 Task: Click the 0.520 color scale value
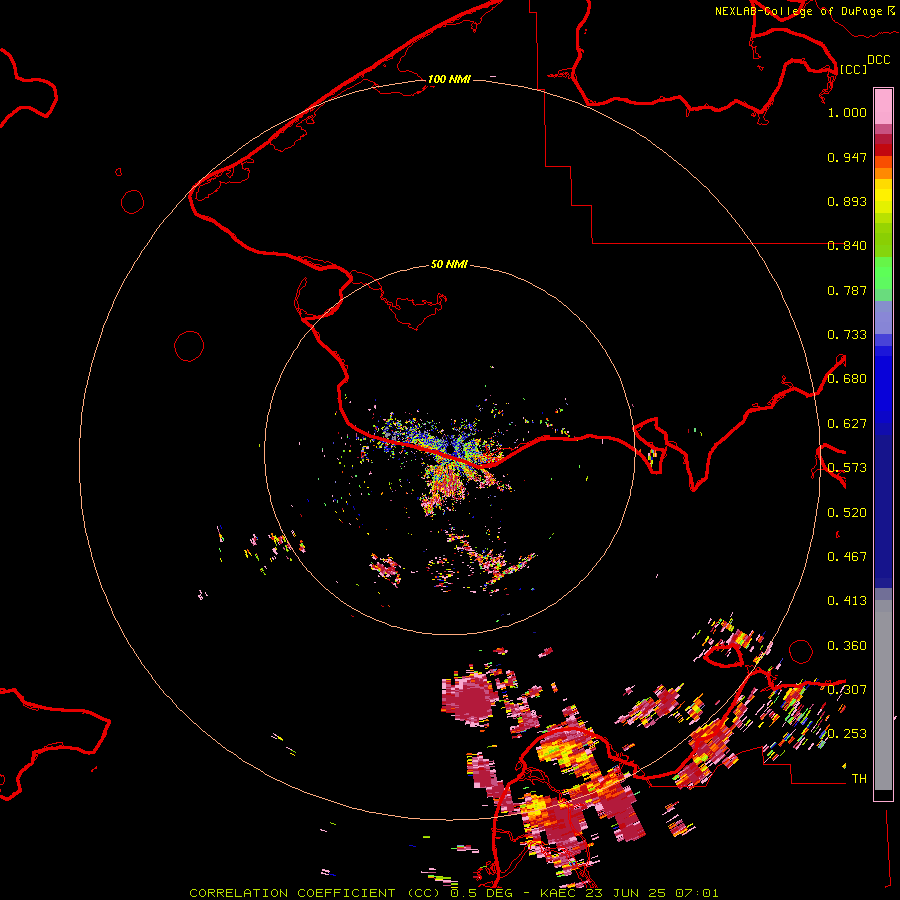(x=847, y=513)
